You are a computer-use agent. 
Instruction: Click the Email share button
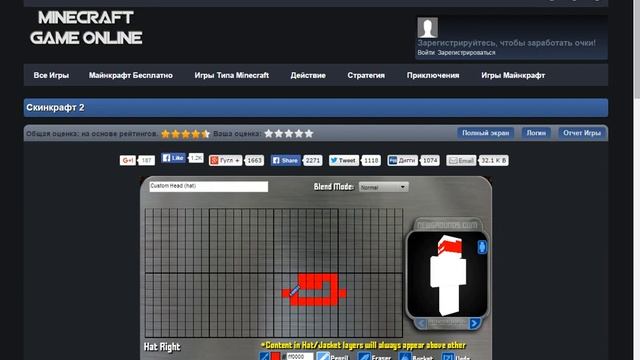461,160
